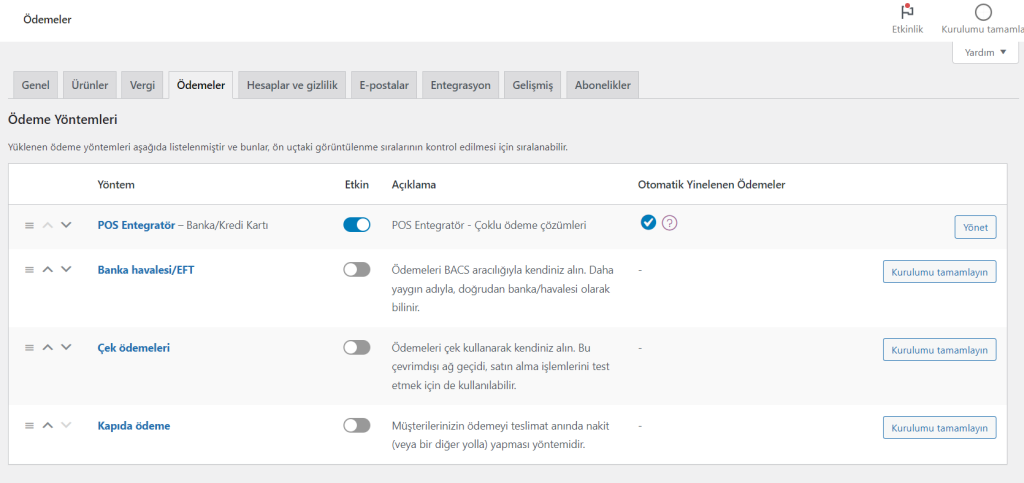Click drag handle for Çek ödemeleri row
This screenshot has height=483, width=1024.
30,347
